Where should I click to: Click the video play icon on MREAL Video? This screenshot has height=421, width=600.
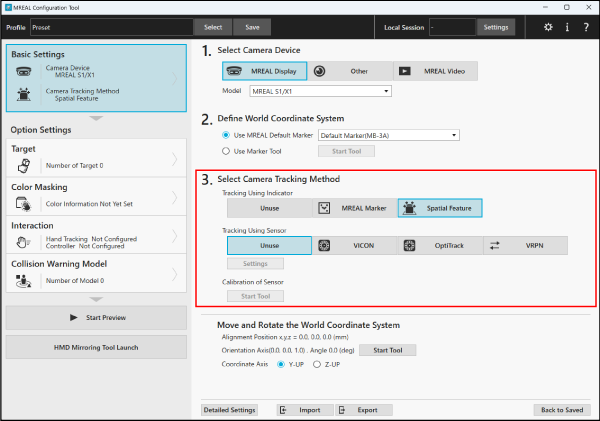(x=405, y=71)
